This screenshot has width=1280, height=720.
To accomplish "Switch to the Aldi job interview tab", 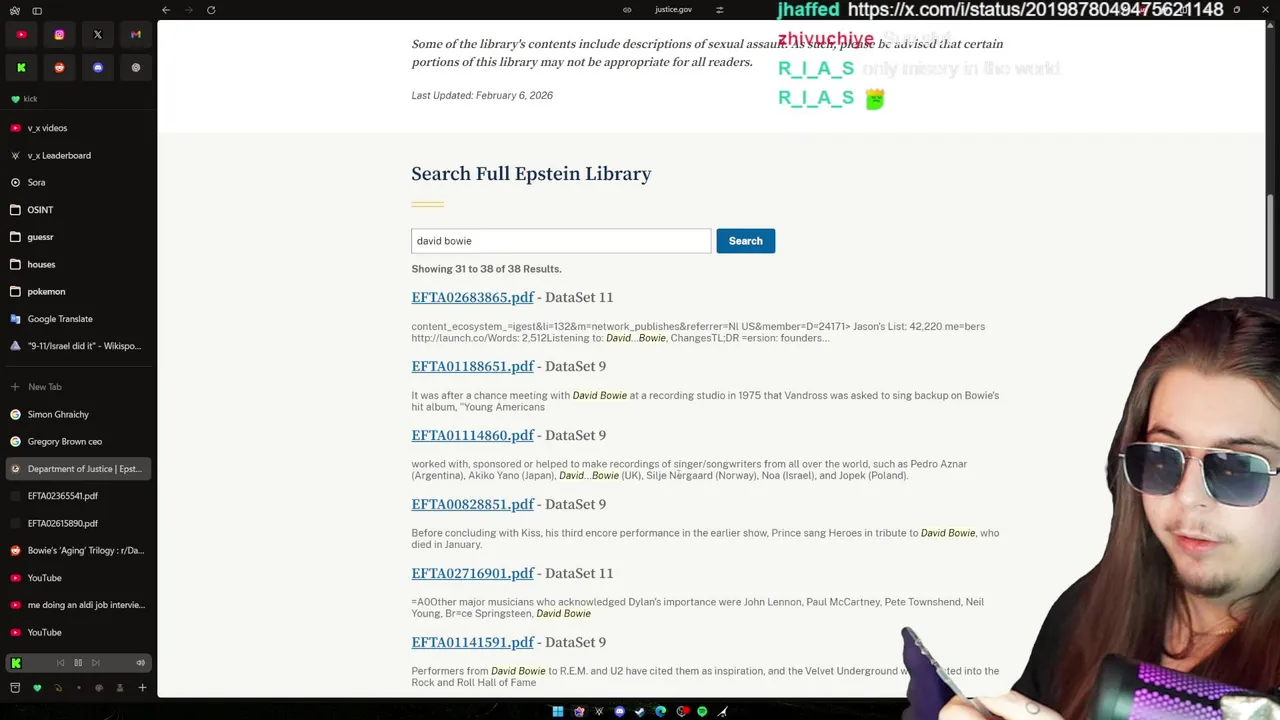I will point(78,605).
